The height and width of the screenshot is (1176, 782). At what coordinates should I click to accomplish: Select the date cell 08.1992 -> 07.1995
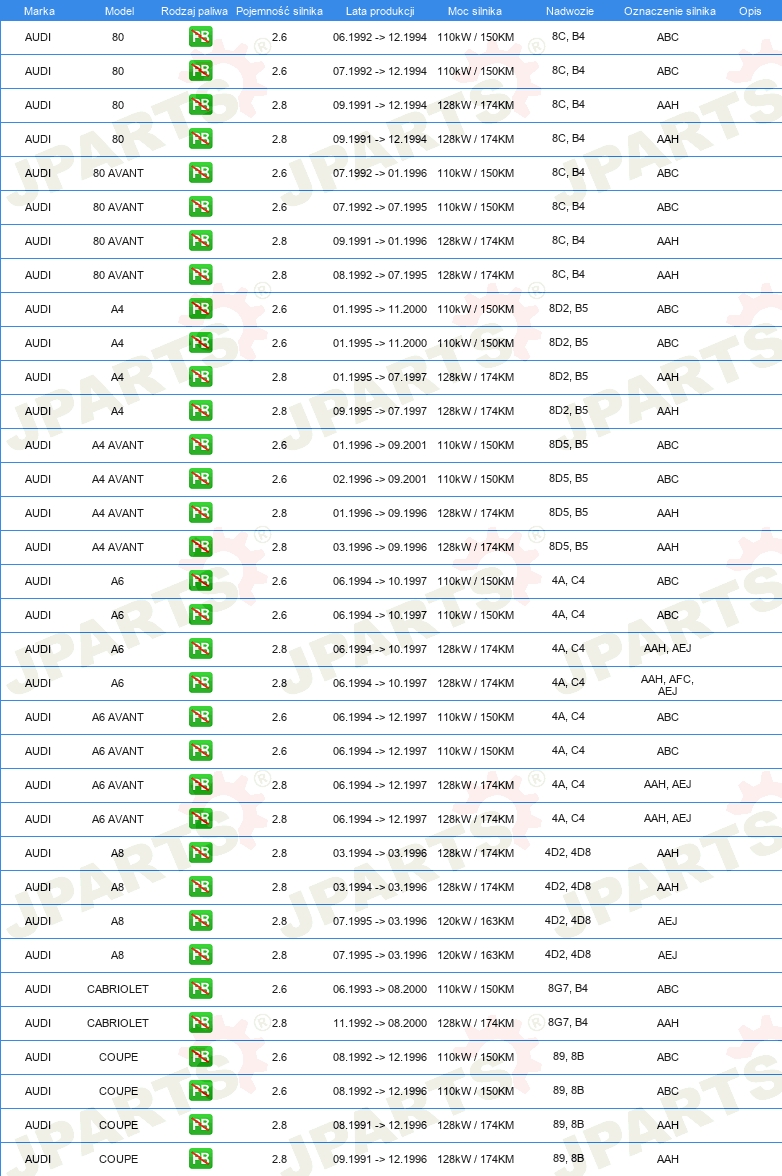[380, 275]
